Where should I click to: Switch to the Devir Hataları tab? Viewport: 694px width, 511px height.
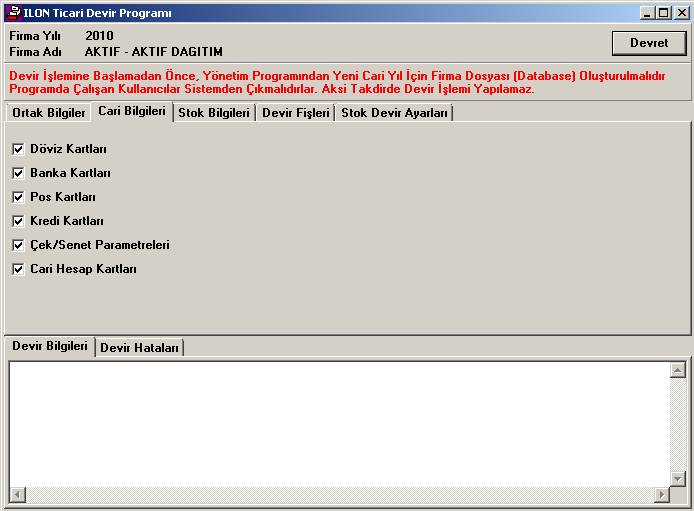pos(139,348)
